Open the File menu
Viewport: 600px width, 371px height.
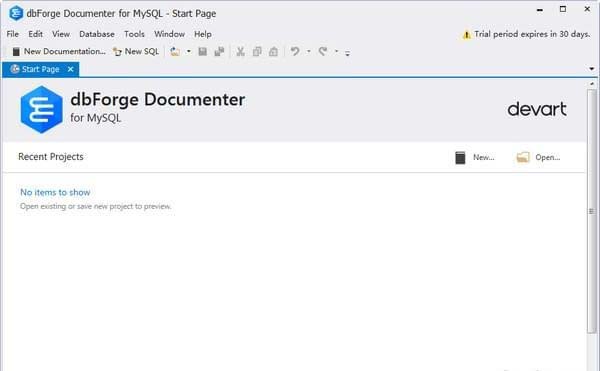click(13, 34)
